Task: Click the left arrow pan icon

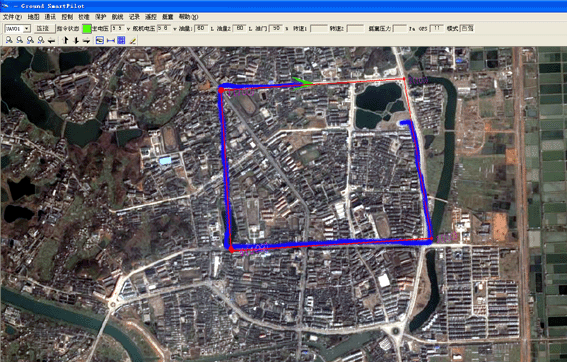Action: 52,41
